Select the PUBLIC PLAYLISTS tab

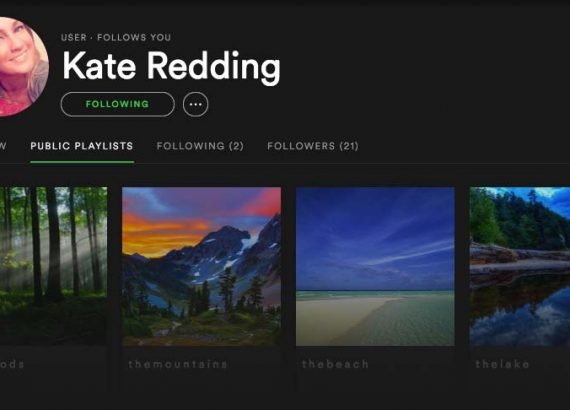(x=82, y=146)
